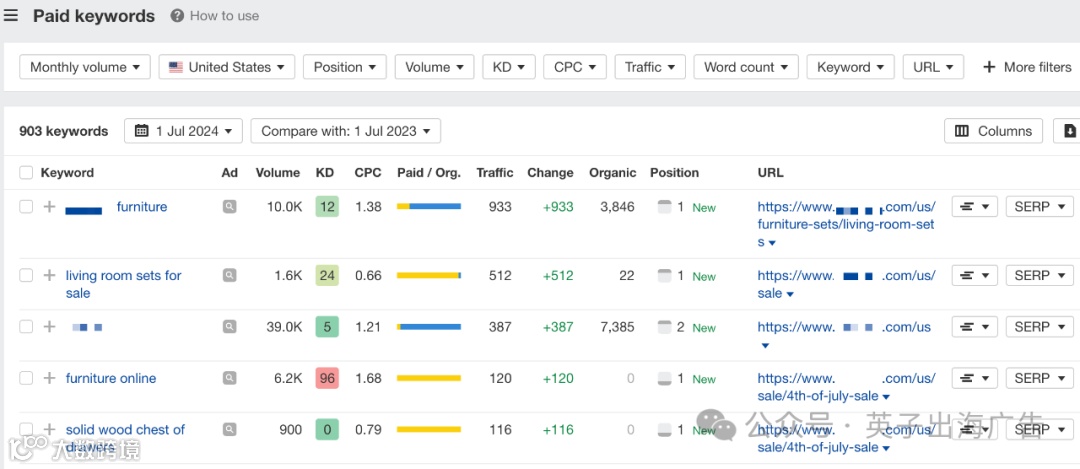Viewport: 1080px width, 469px height.
Task: Open the hamburger navigation menu
Action: tap(11, 16)
